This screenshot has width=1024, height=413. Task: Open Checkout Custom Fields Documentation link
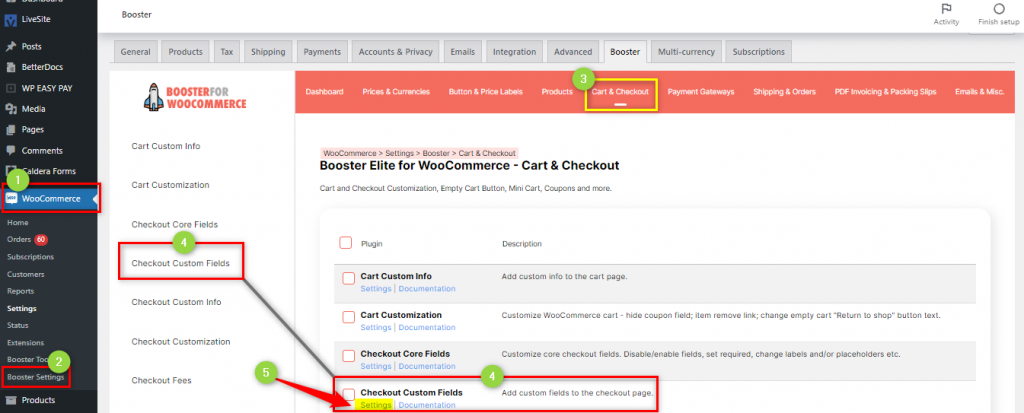[427, 405]
